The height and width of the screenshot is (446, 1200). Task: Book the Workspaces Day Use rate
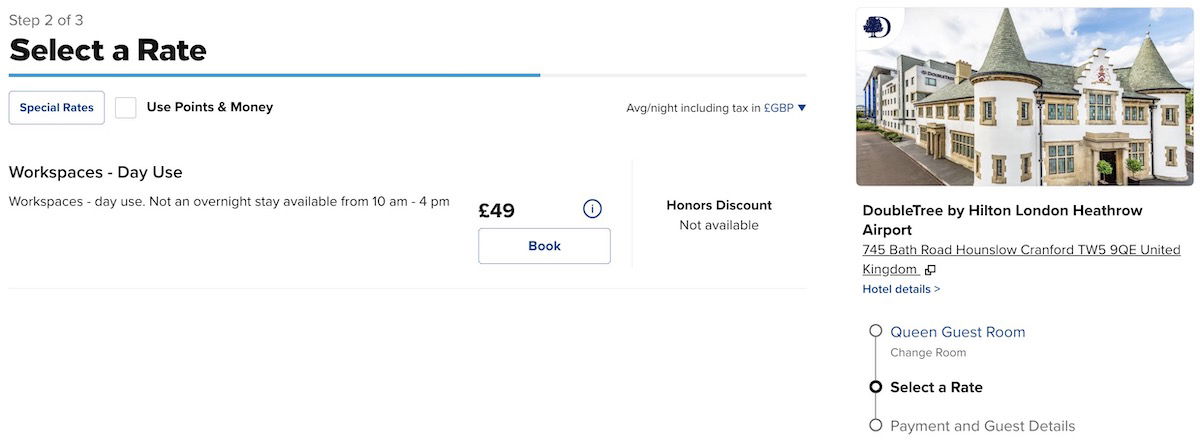[x=544, y=246]
